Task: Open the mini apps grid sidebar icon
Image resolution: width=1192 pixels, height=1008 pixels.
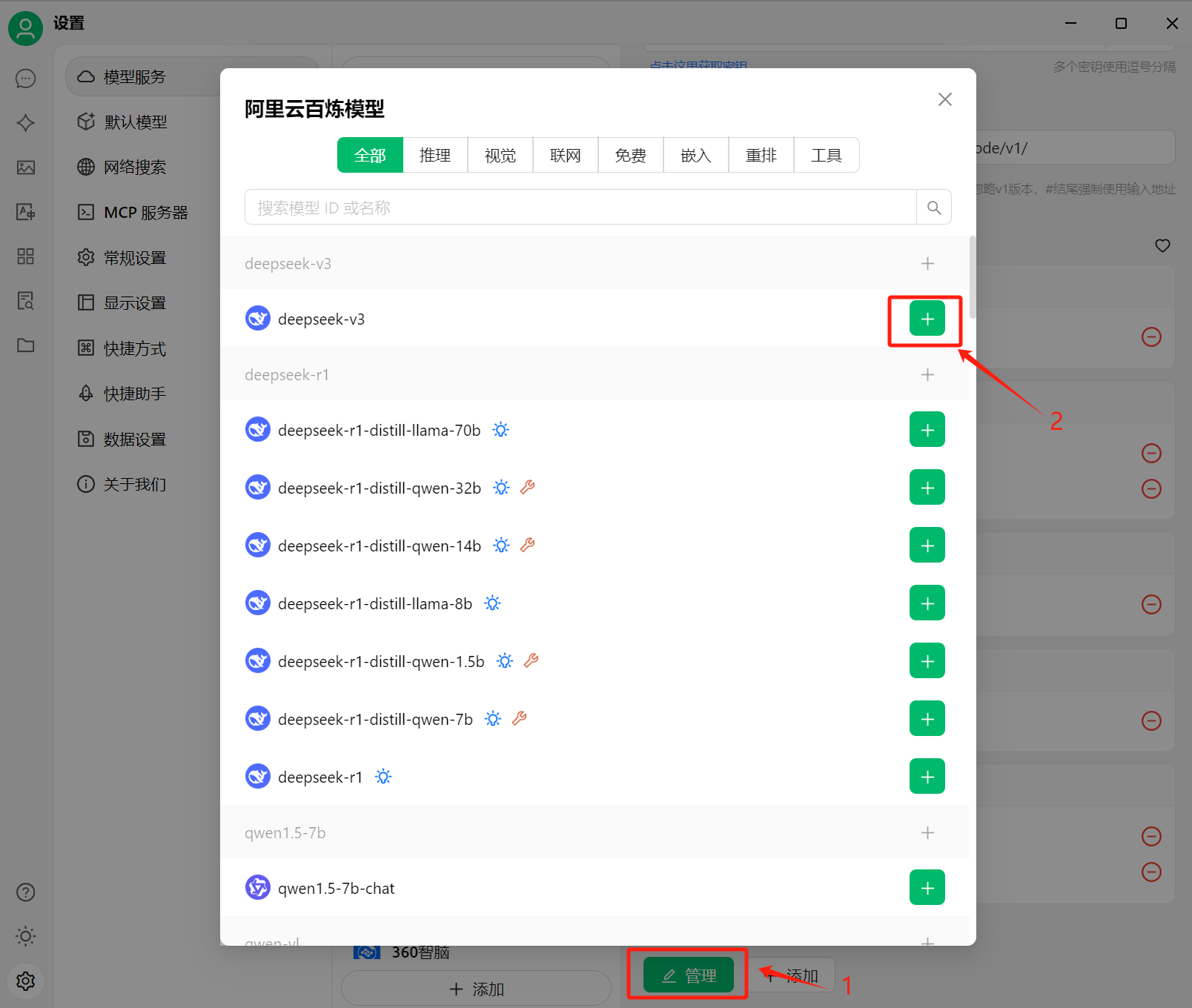Action: [26, 256]
